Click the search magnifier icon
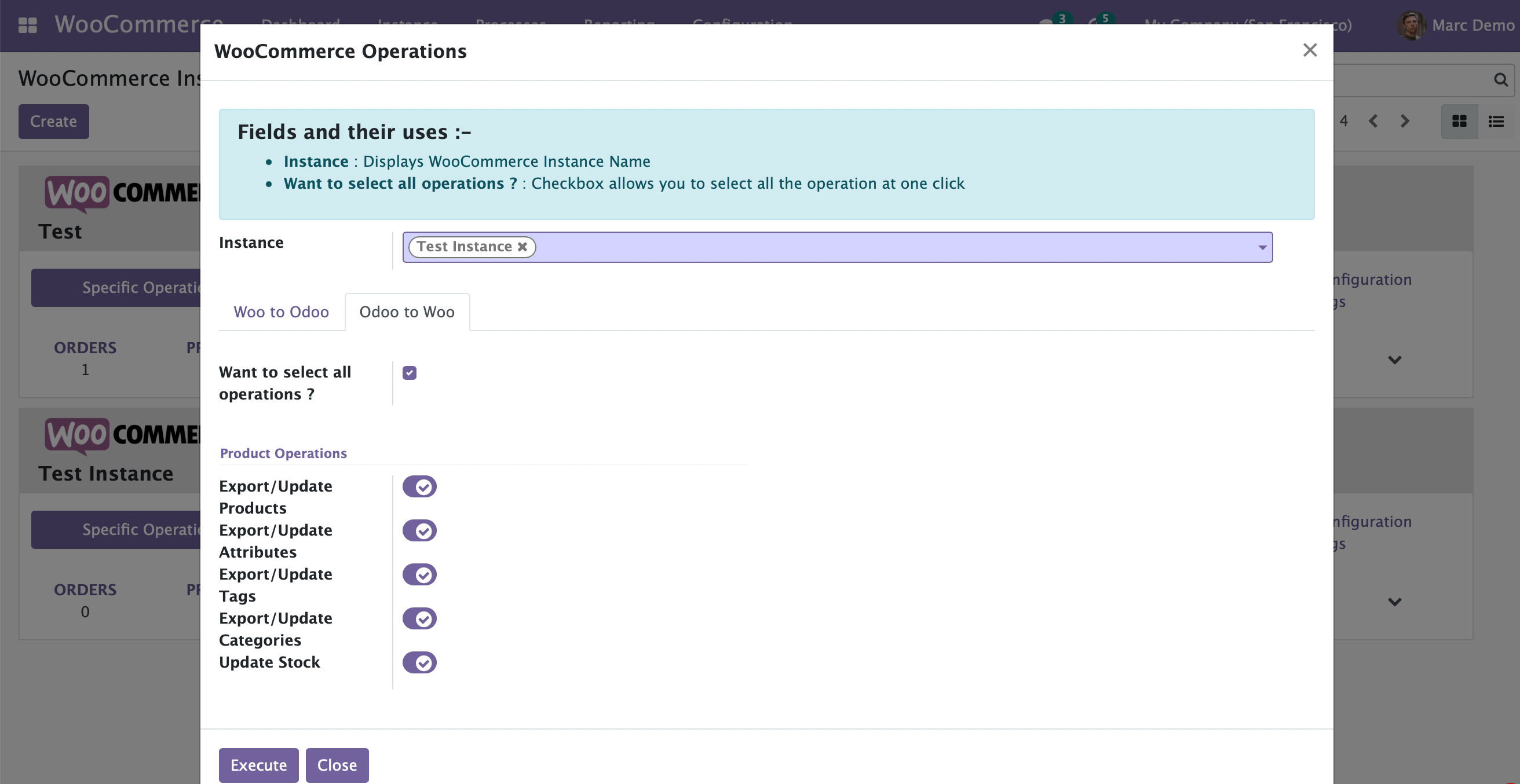 pyautogui.click(x=1500, y=80)
